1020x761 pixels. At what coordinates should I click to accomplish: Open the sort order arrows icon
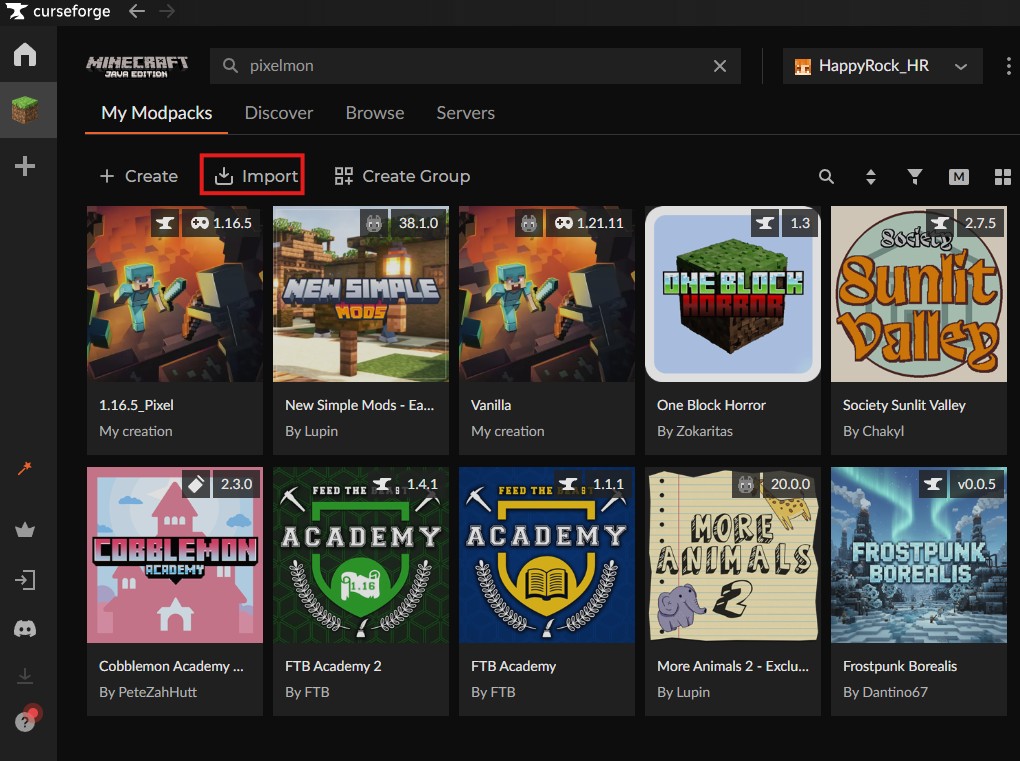870,176
